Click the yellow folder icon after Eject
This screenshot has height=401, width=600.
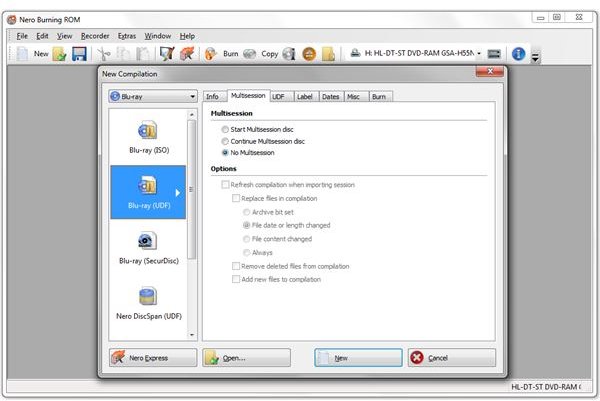(x=328, y=54)
